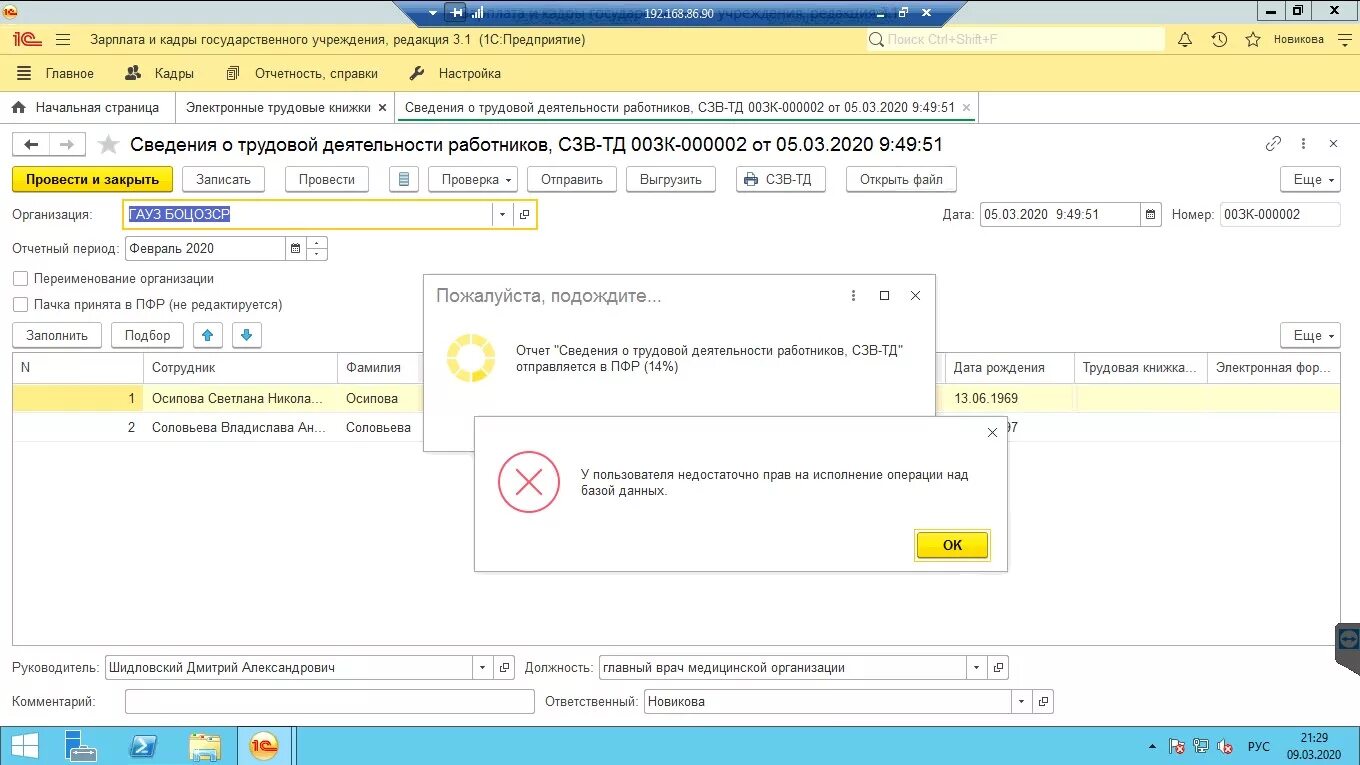
Task: Open Руководитель record card icon
Action: [505, 668]
